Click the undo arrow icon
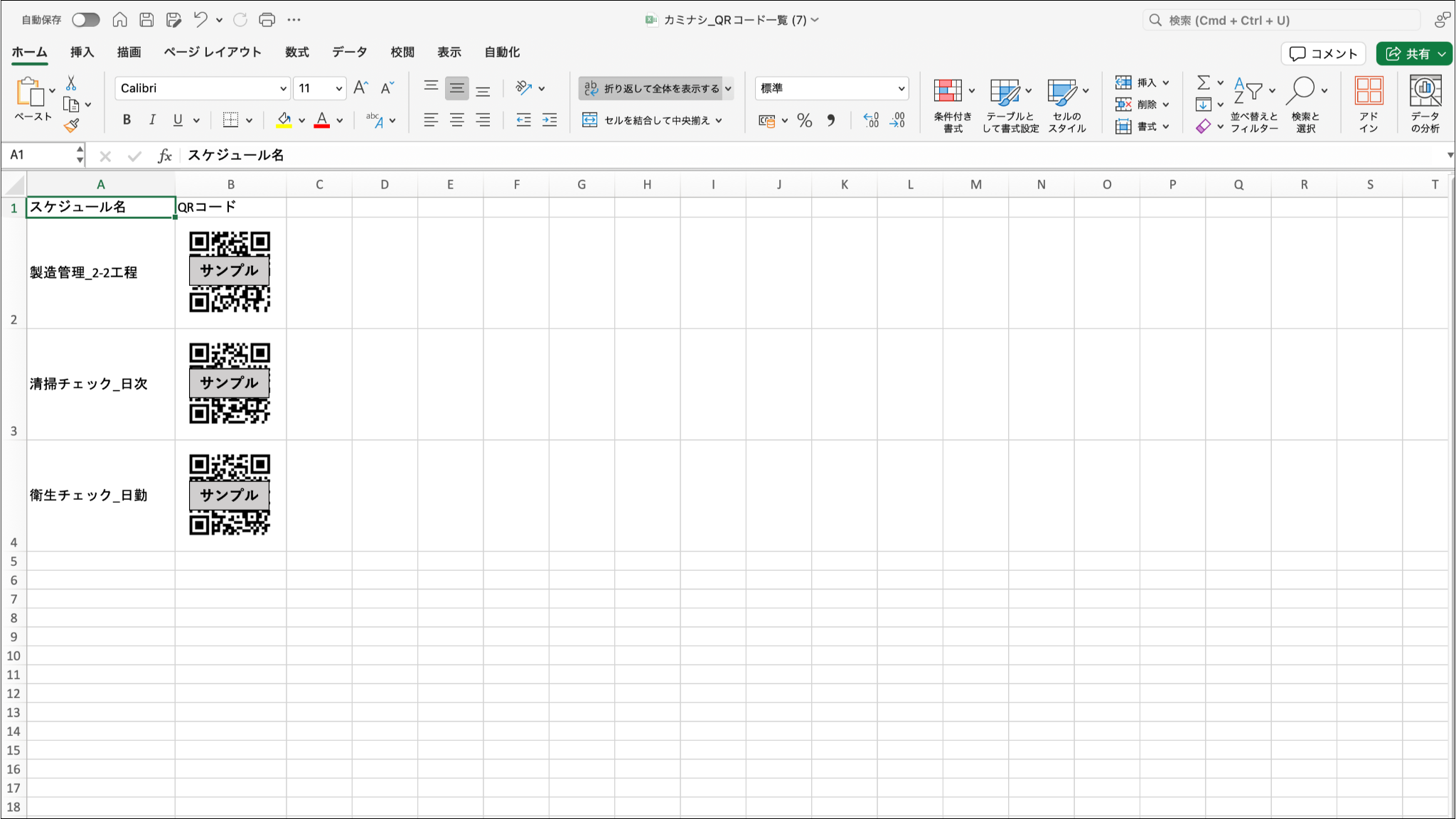The height and width of the screenshot is (819, 1456). pyautogui.click(x=200, y=20)
